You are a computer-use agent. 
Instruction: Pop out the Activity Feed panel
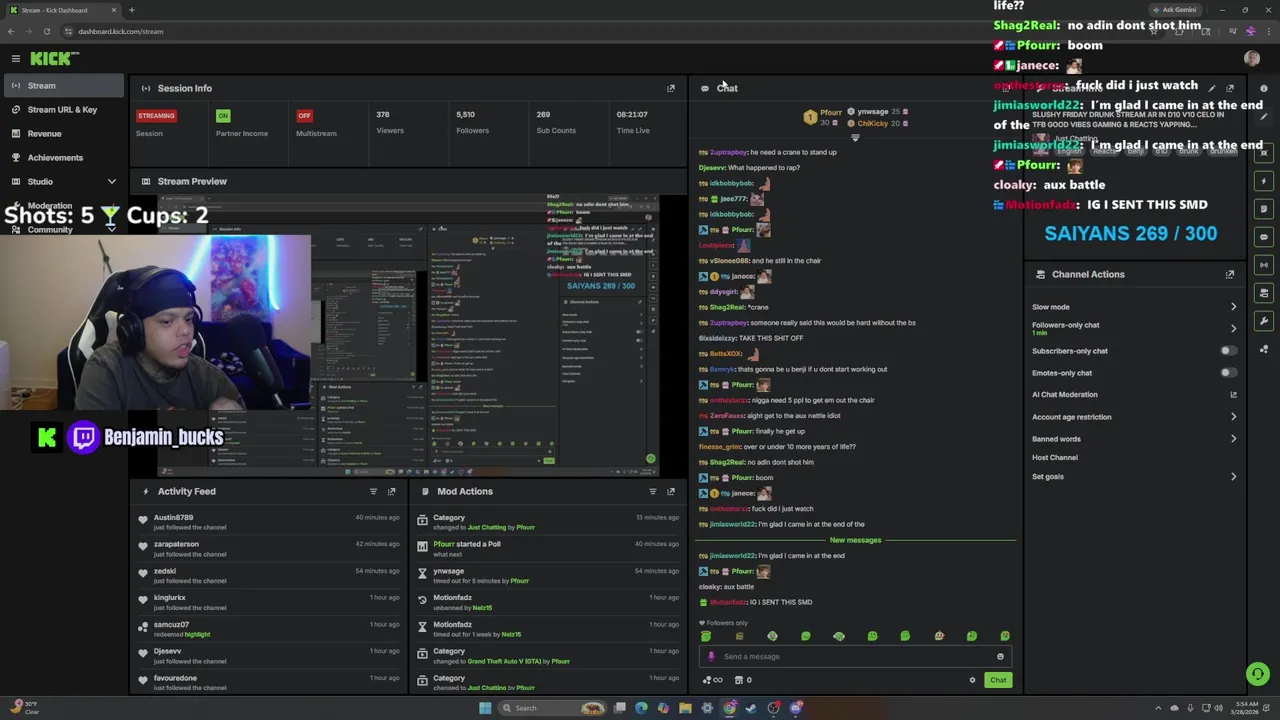tap(391, 491)
